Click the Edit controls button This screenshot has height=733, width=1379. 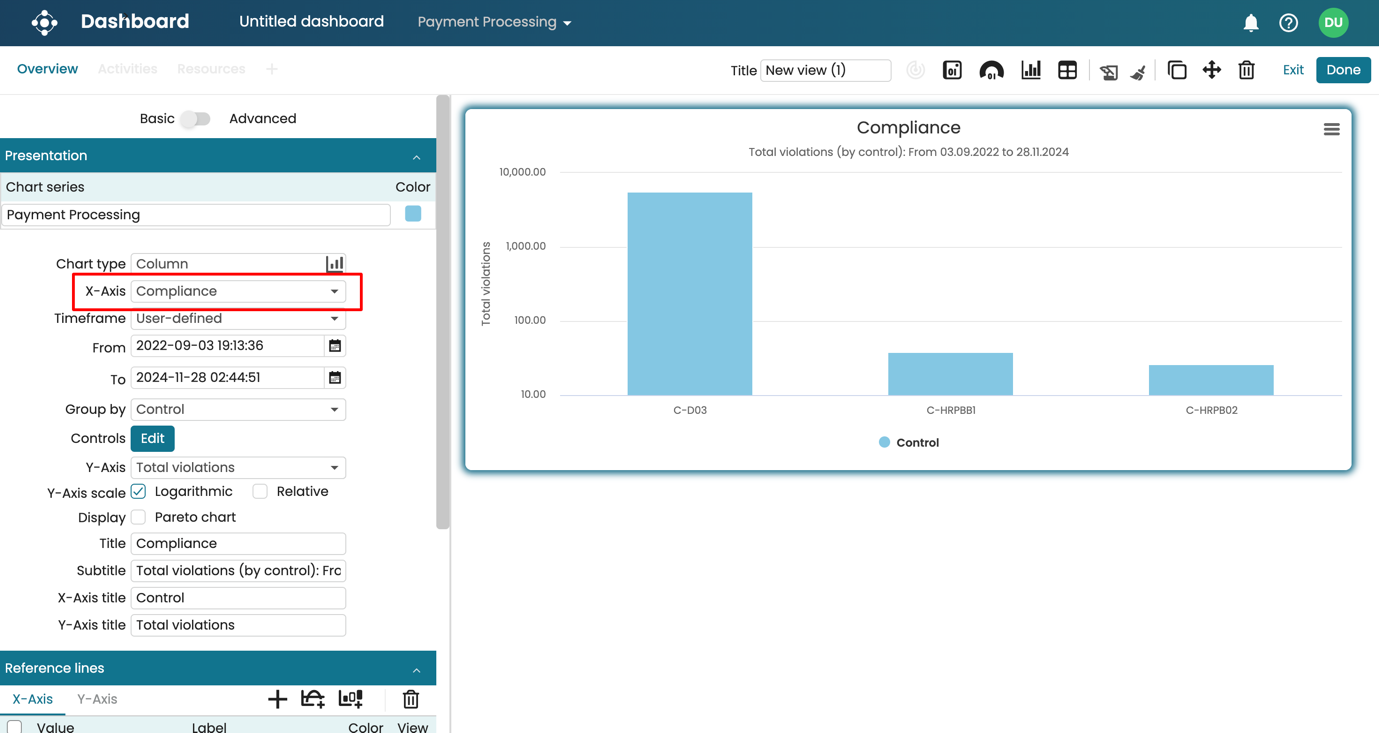(152, 439)
